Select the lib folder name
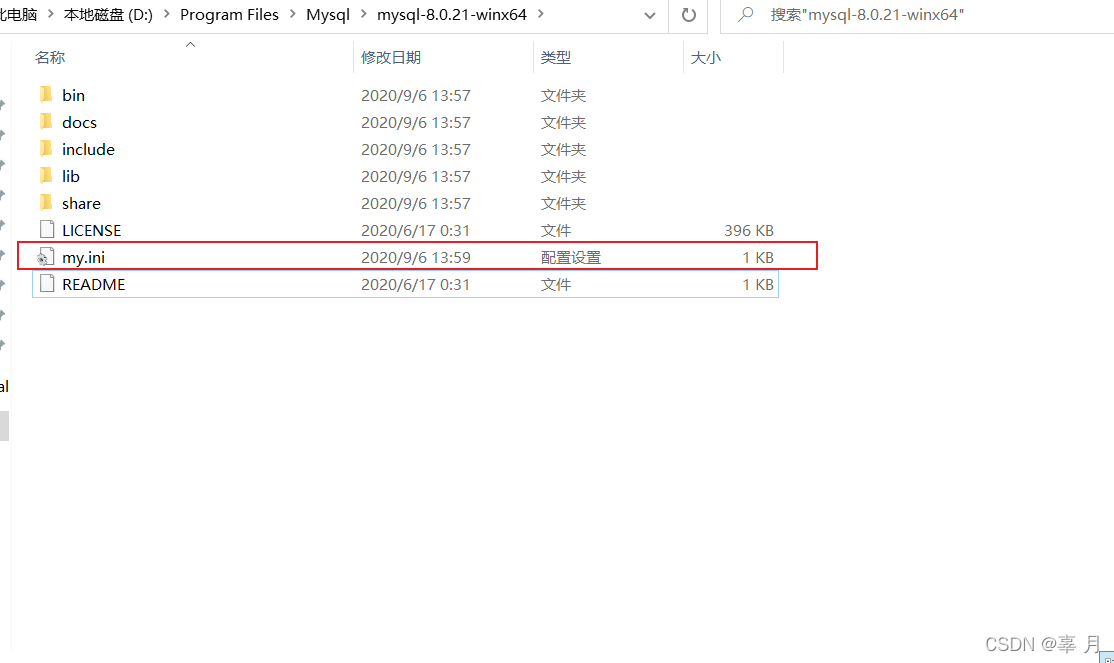 point(70,176)
